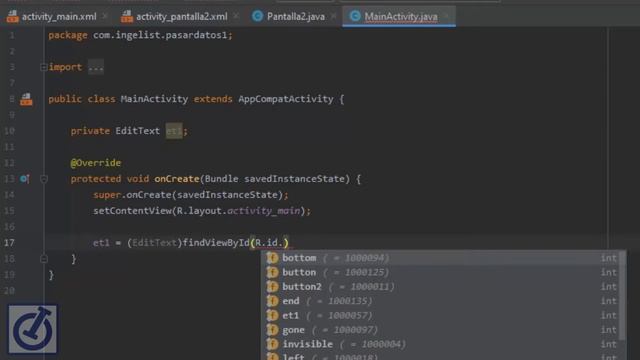This screenshot has width=640, height=360.
Task: Click the related XML file gutter icon on line 8
Action: click(x=26, y=99)
